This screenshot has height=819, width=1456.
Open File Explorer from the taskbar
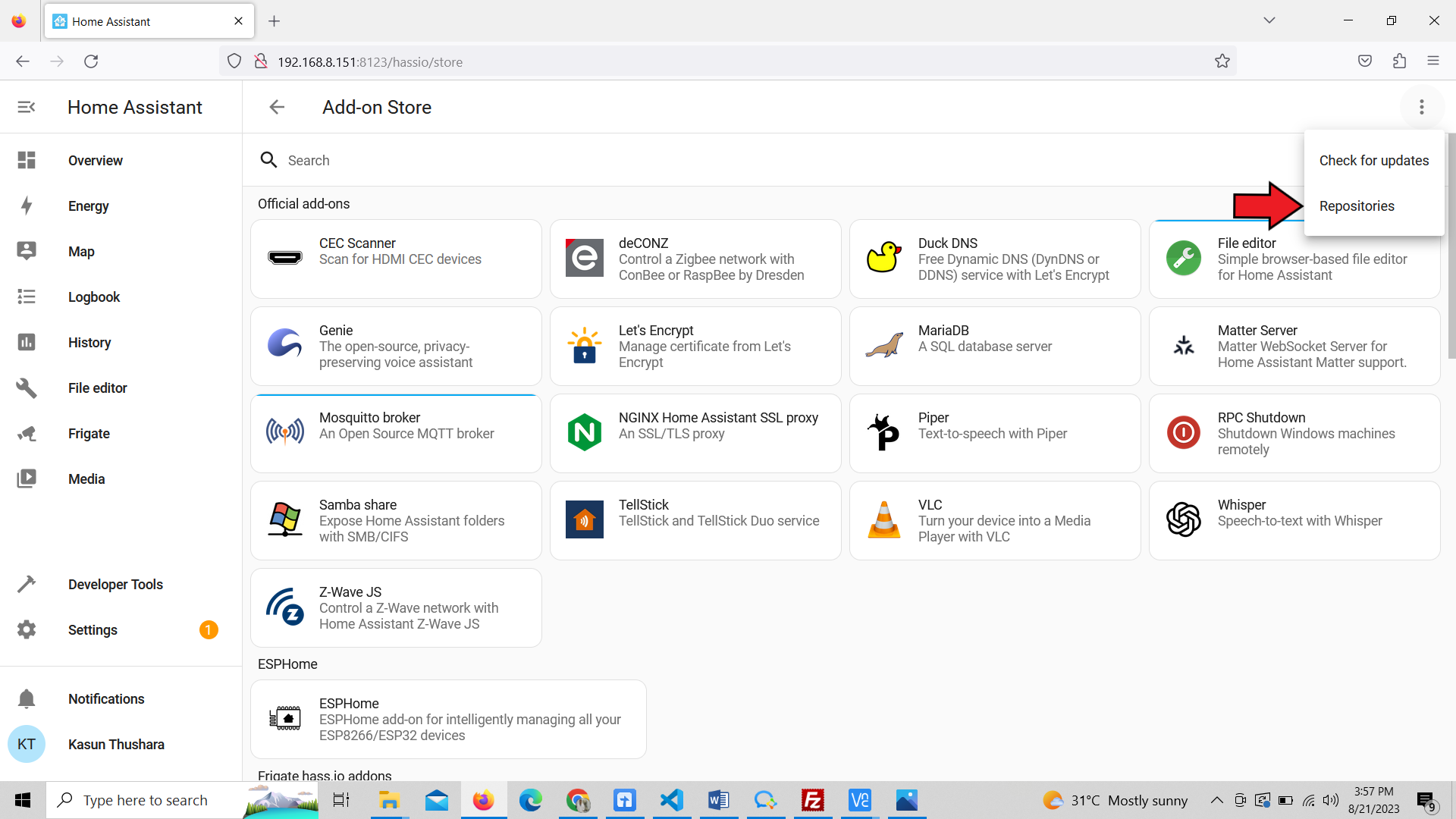[389, 800]
